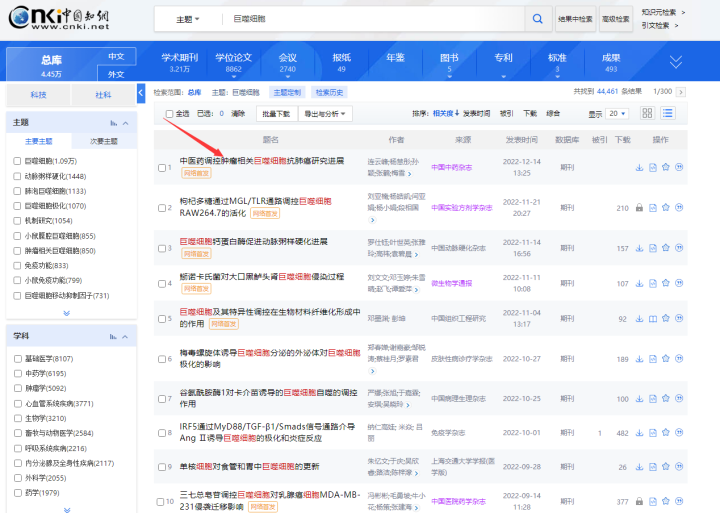The image size is (720, 513).
Task: Open the results-per-page 20 dropdown
Action: [x=617, y=114]
